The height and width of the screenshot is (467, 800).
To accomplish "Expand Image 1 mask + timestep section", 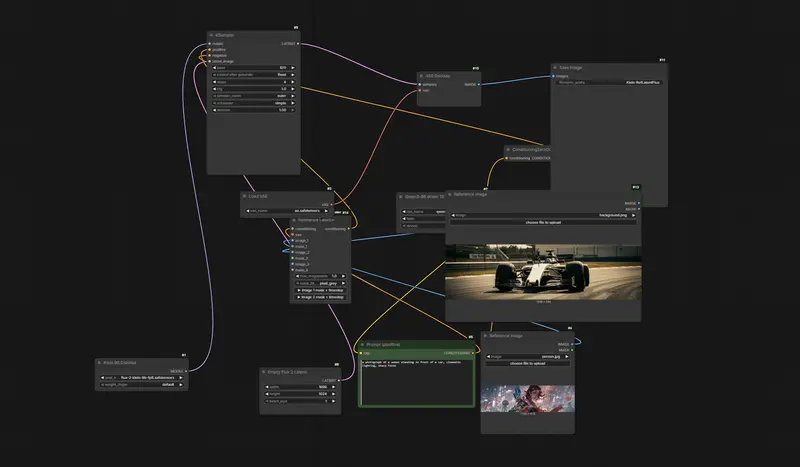I will [x=320, y=290].
